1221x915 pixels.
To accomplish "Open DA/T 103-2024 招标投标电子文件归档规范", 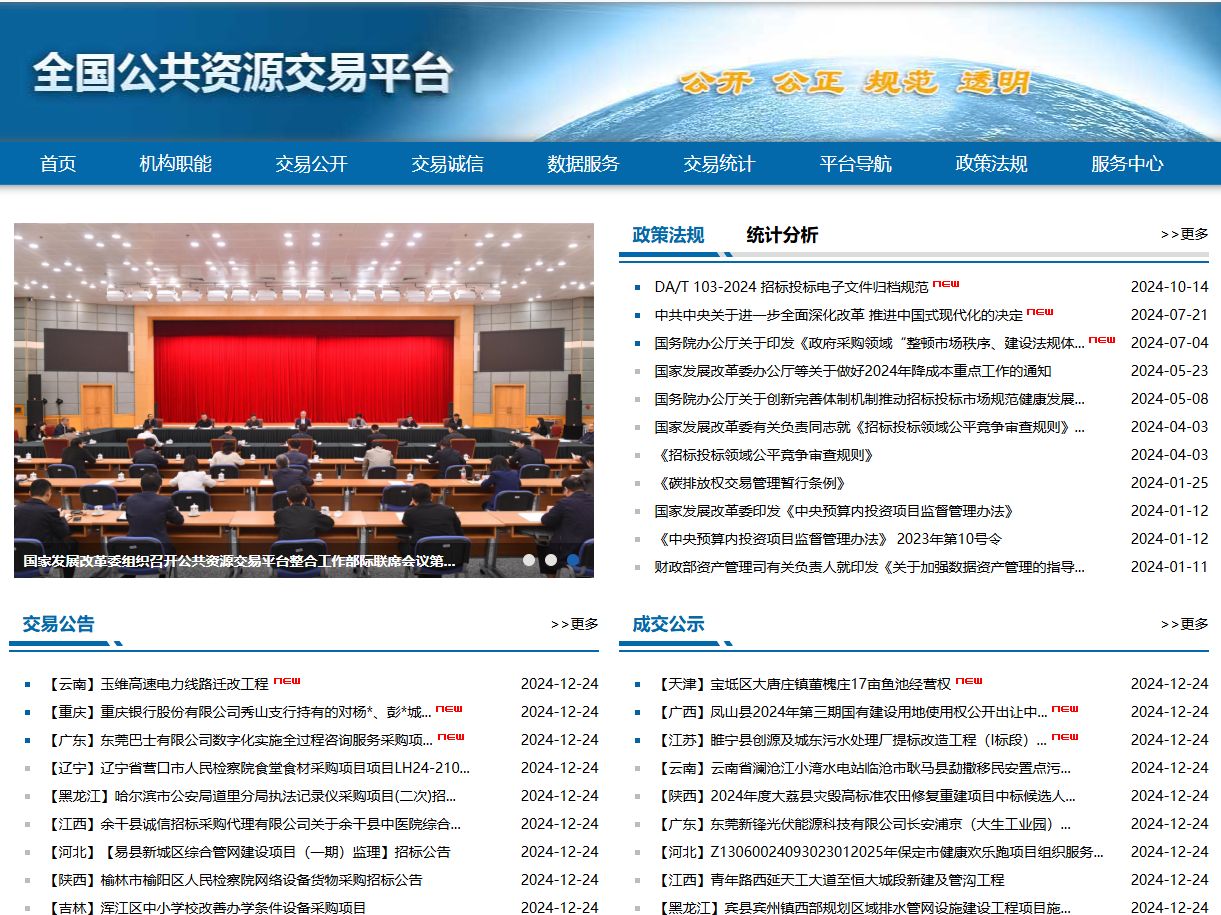I will coord(791,287).
